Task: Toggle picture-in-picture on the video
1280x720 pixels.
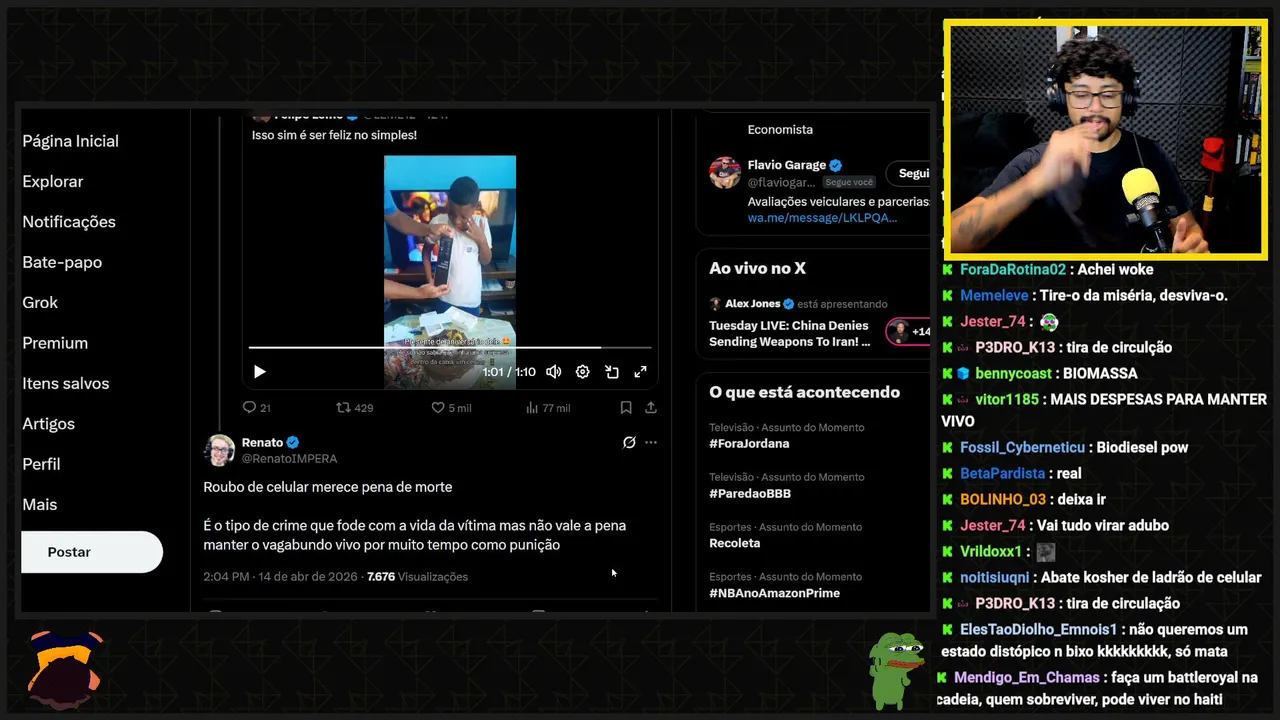Action: tap(612, 372)
